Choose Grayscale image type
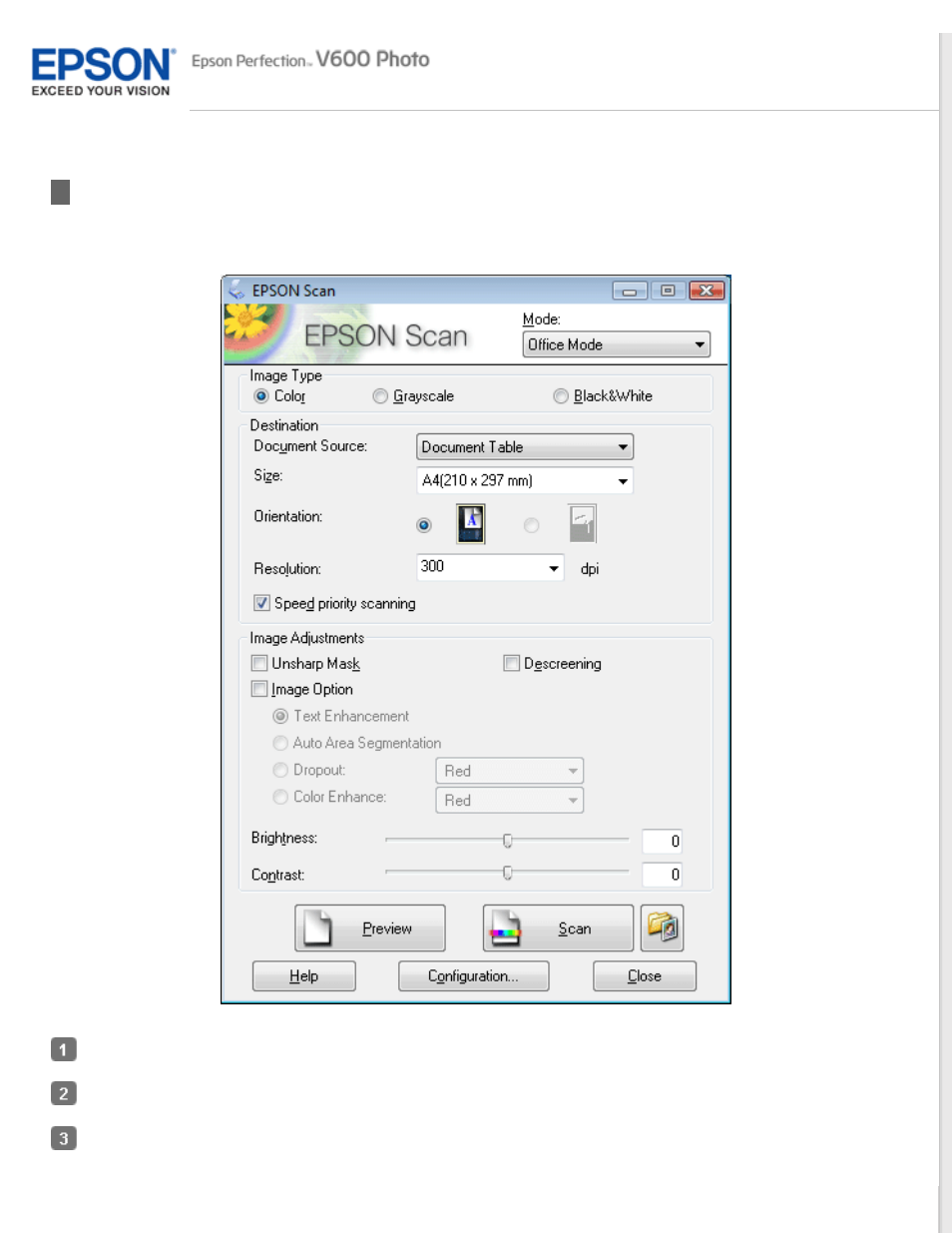The image size is (952, 1233). [x=380, y=396]
